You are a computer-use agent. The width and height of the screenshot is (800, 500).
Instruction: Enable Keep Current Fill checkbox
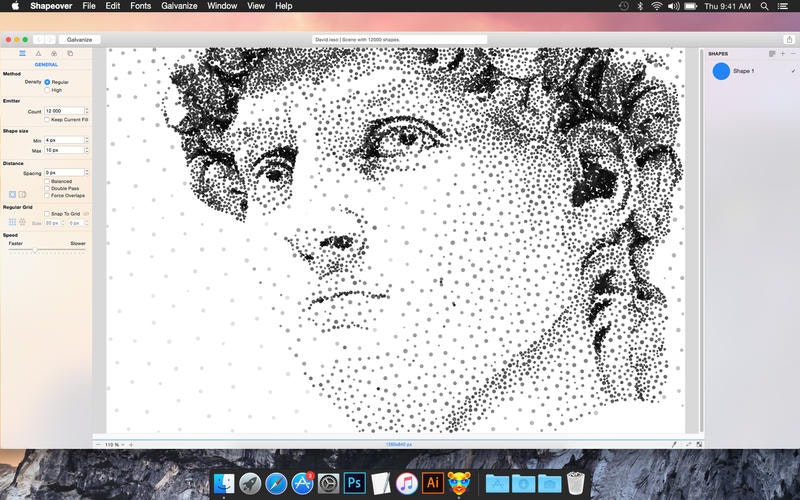point(46,119)
